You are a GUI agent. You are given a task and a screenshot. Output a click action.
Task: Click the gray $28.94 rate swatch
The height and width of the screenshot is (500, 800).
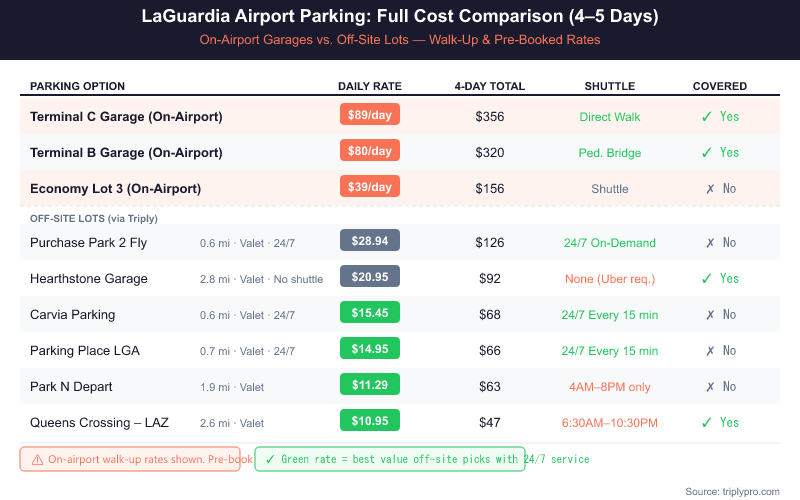tap(370, 241)
